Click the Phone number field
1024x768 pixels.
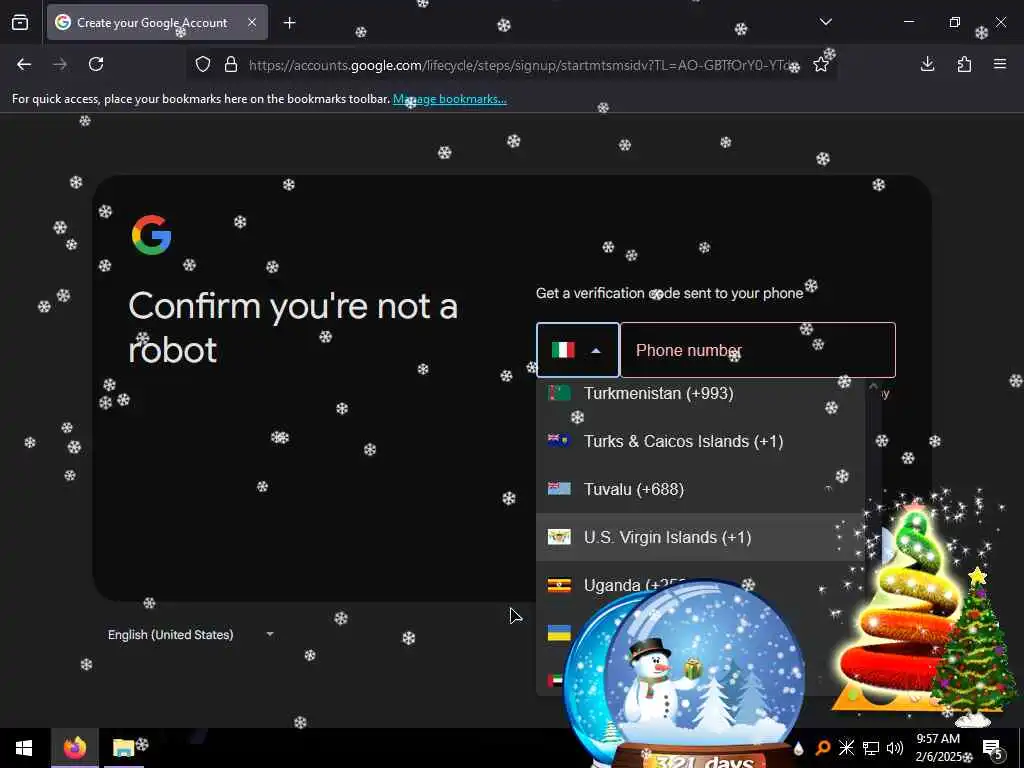[758, 350]
